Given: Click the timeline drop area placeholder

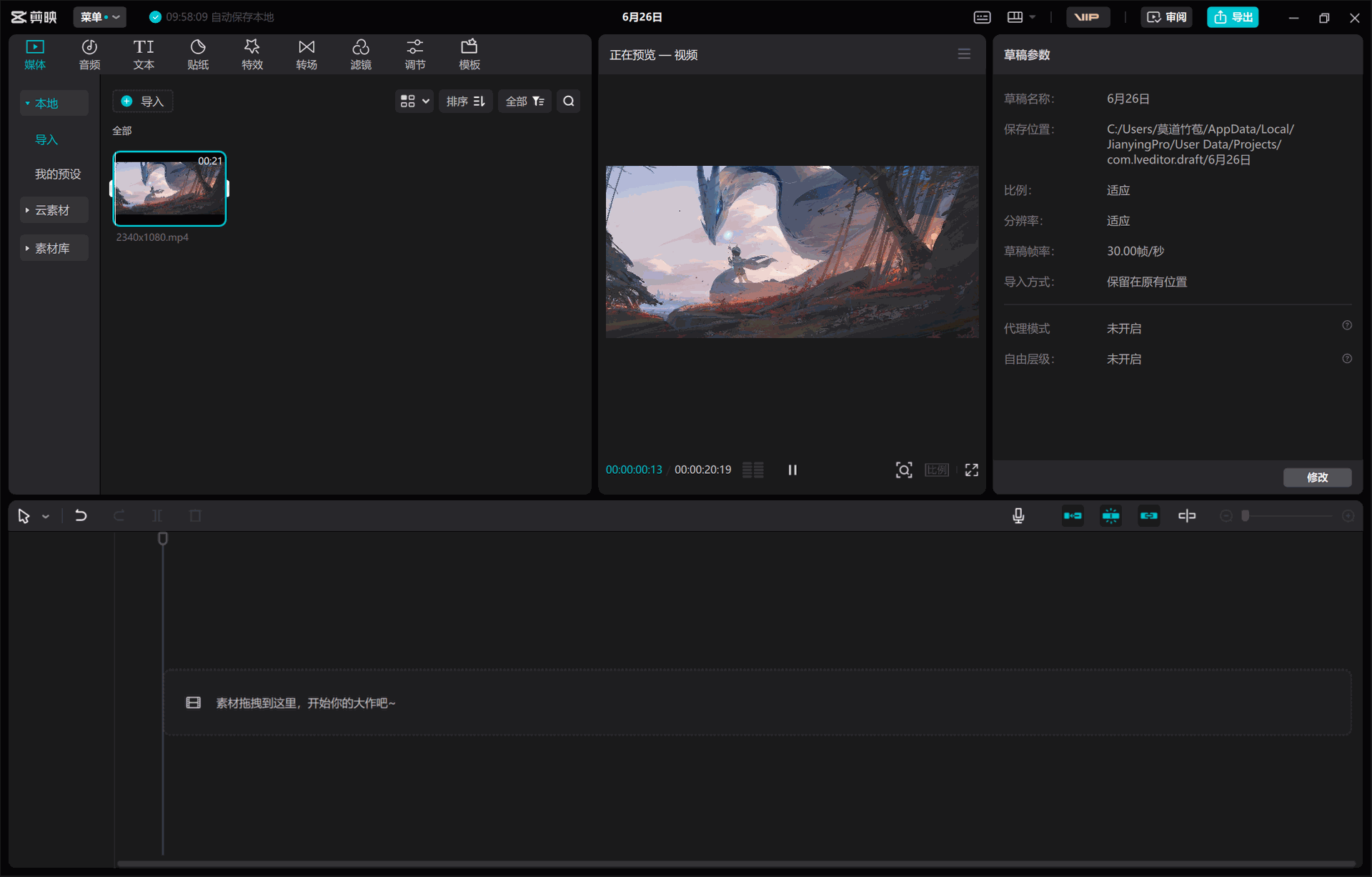Looking at the screenshot, I should click(x=757, y=703).
